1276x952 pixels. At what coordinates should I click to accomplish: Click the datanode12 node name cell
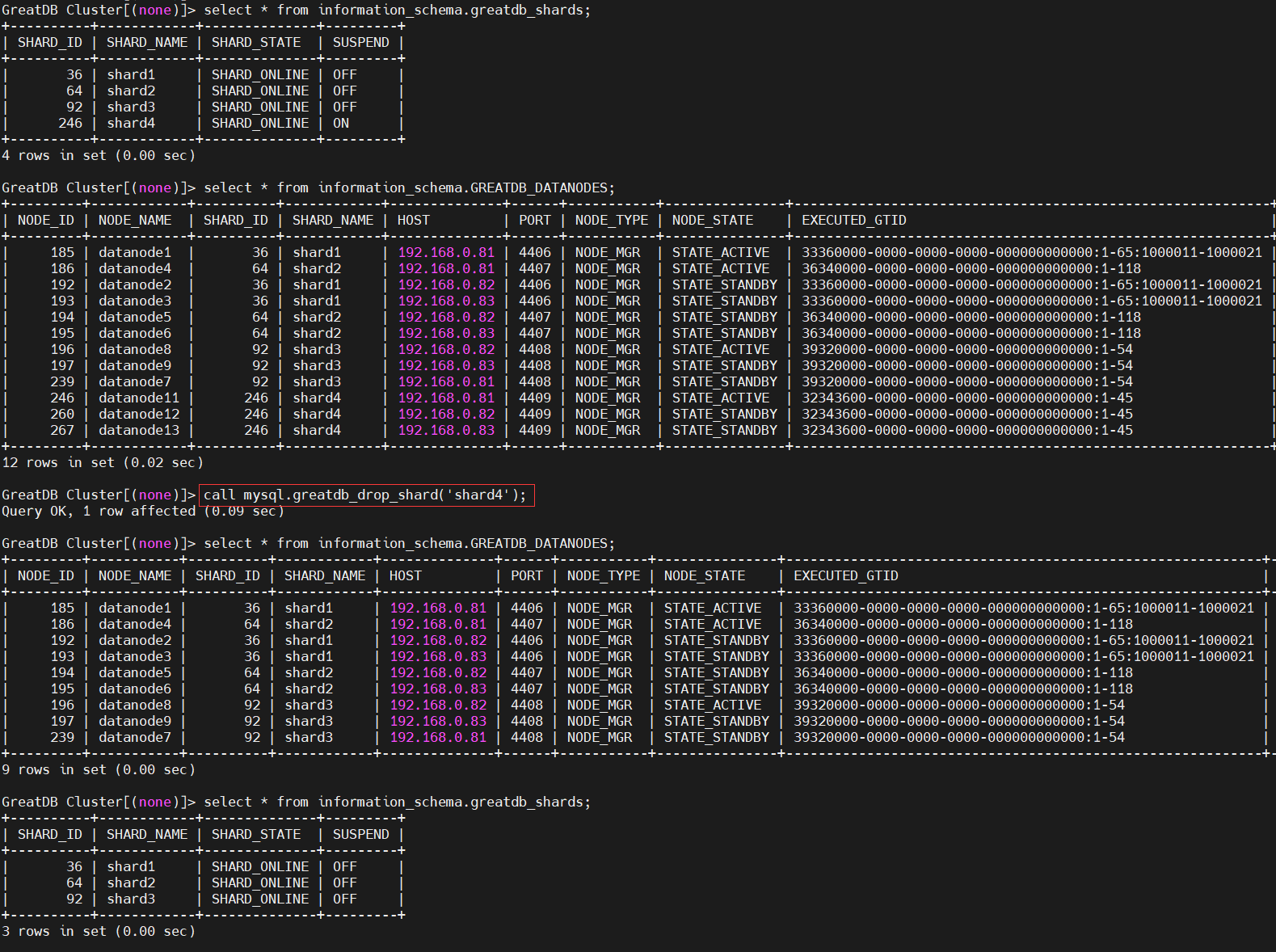139,414
